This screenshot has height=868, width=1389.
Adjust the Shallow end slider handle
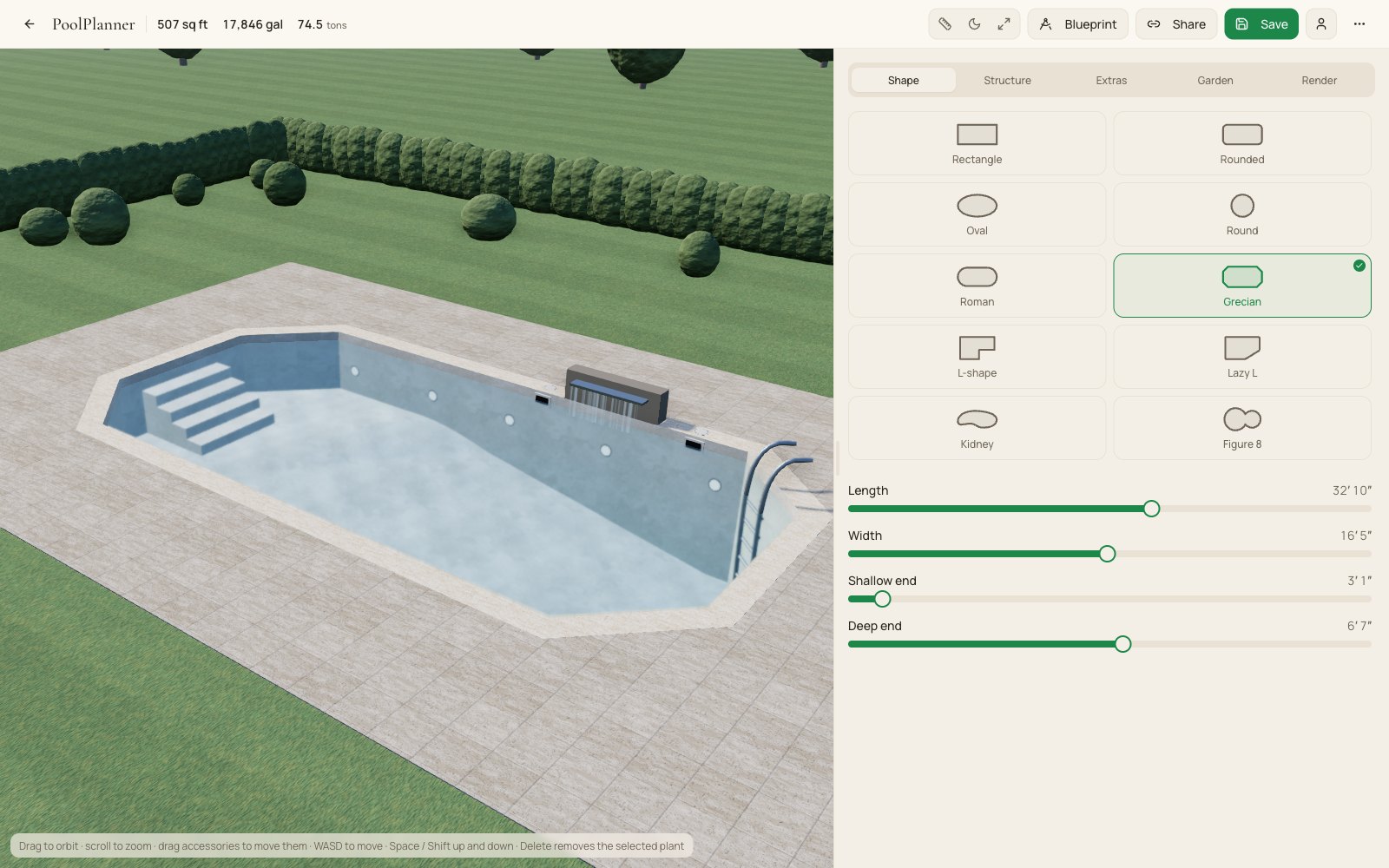click(882, 599)
